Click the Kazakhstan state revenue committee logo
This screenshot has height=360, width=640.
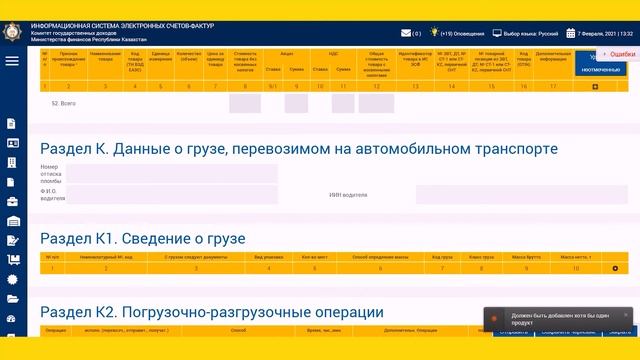12,32
